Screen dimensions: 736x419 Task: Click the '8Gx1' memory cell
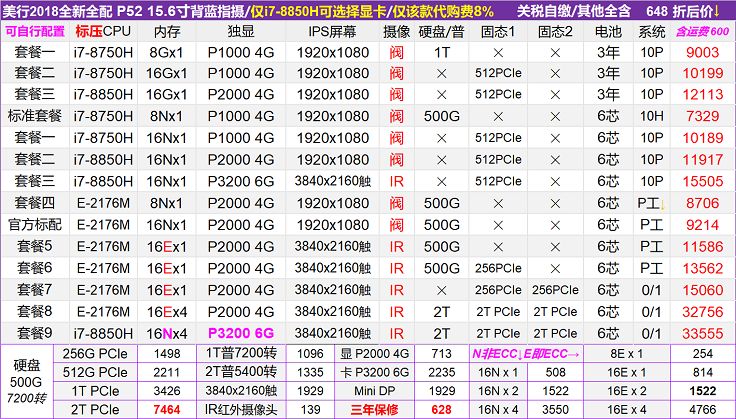167,53
